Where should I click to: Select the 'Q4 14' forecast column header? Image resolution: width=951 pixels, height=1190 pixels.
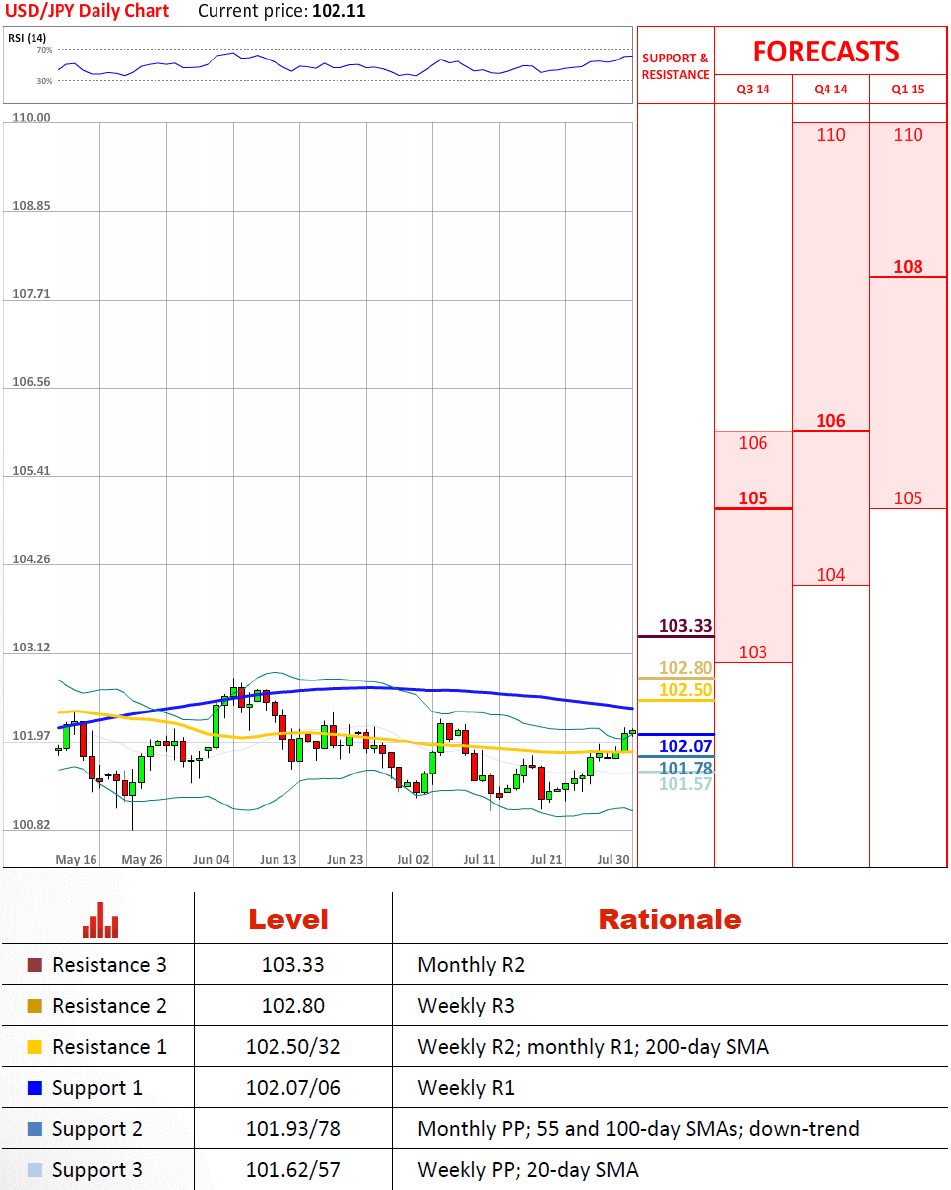[x=830, y=89]
